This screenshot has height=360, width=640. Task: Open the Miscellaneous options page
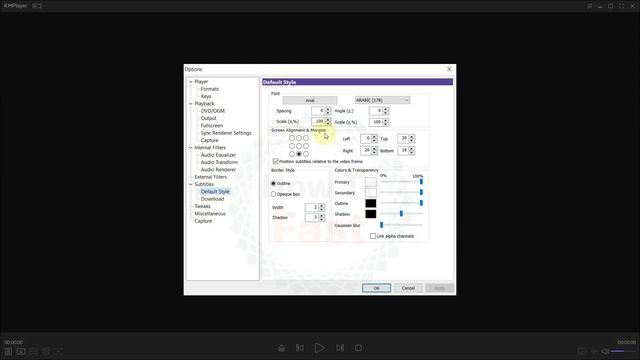pyautogui.click(x=210, y=214)
